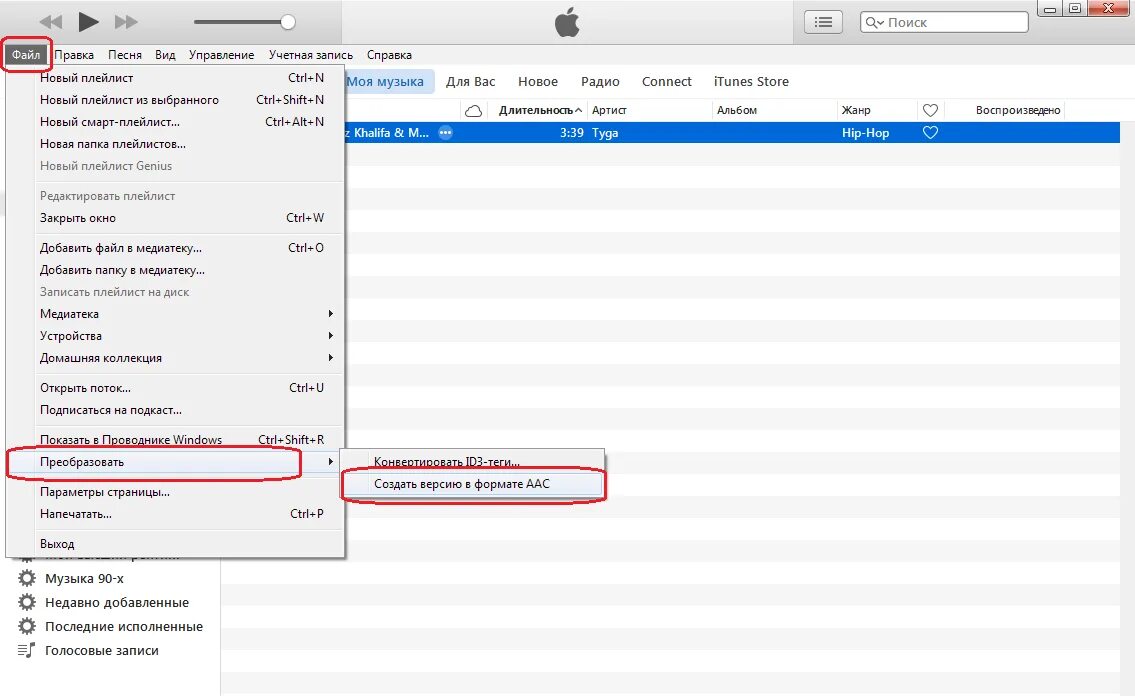Choose Новый плейлист from the menu
1135x696 pixels.
(174, 78)
